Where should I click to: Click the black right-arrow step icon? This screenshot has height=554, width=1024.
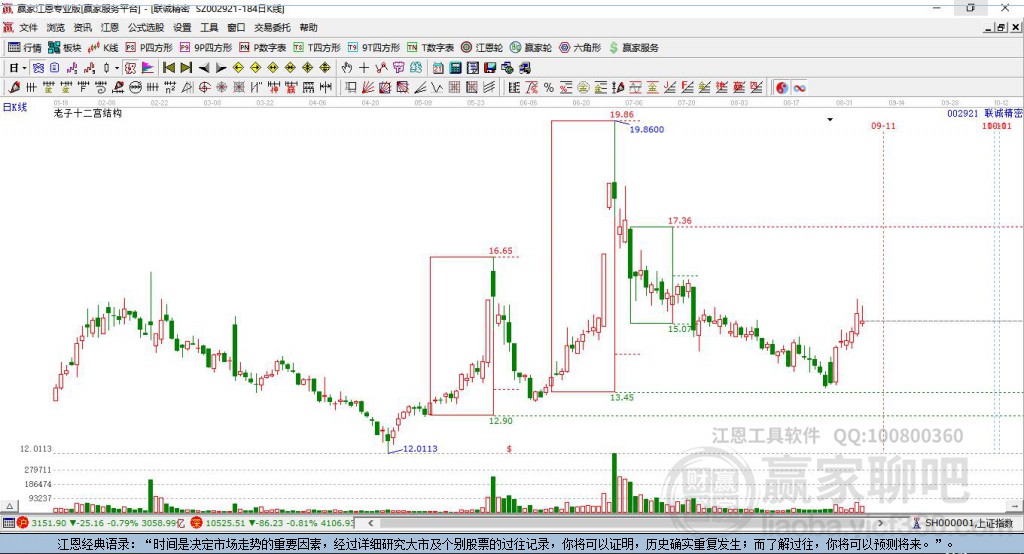(221, 68)
